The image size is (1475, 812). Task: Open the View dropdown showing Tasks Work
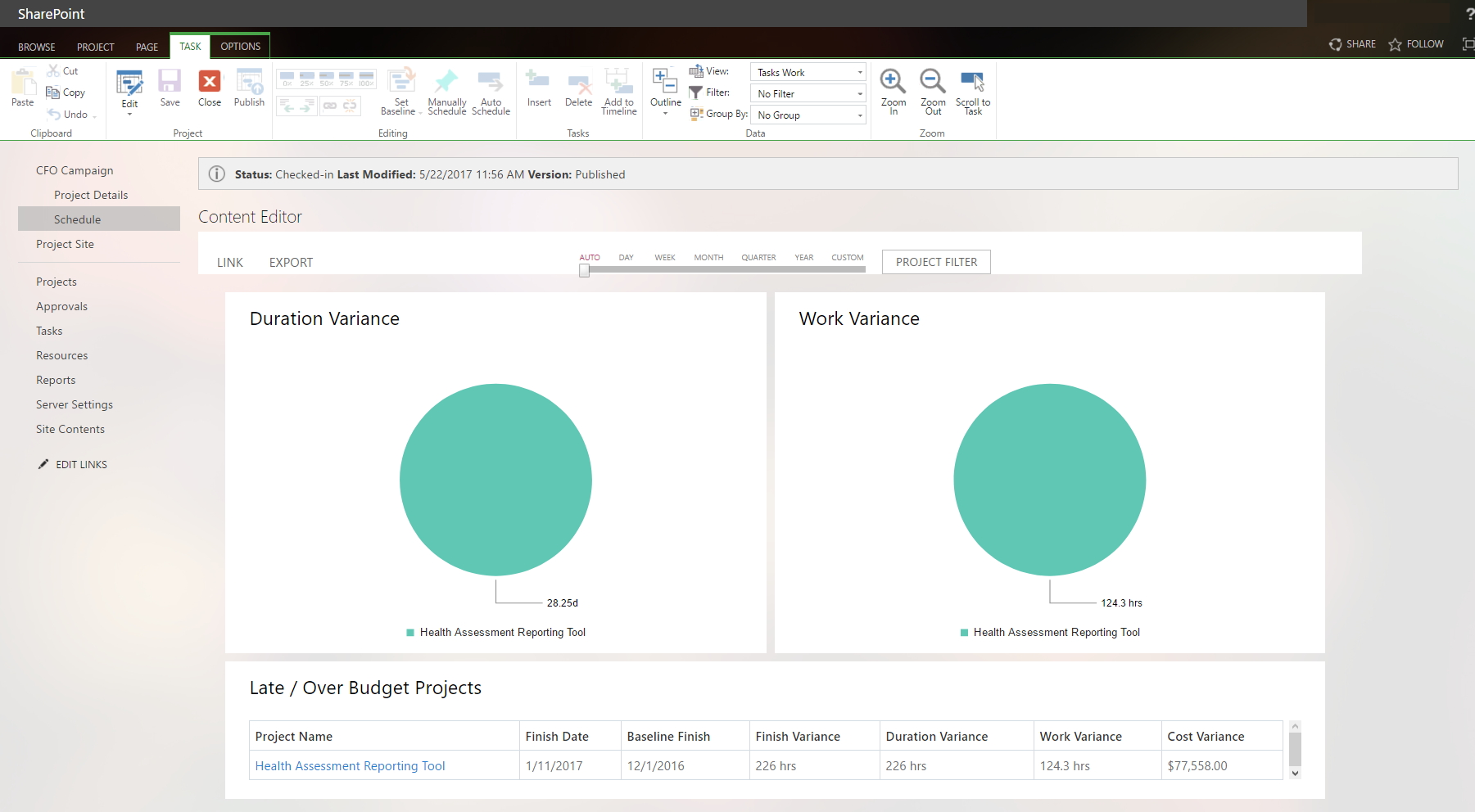click(808, 72)
